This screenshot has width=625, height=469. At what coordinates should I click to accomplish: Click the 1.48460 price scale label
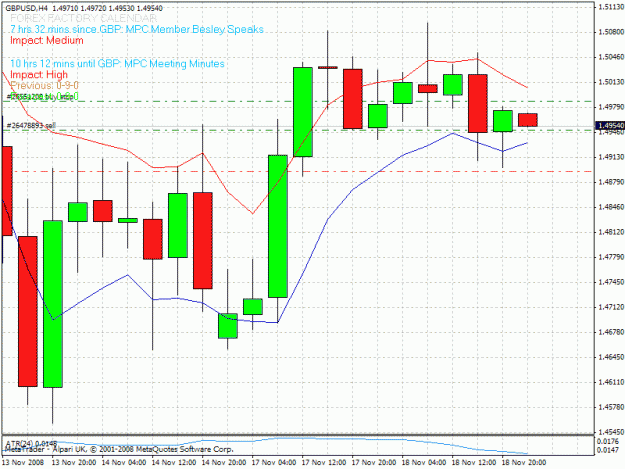click(x=611, y=207)
